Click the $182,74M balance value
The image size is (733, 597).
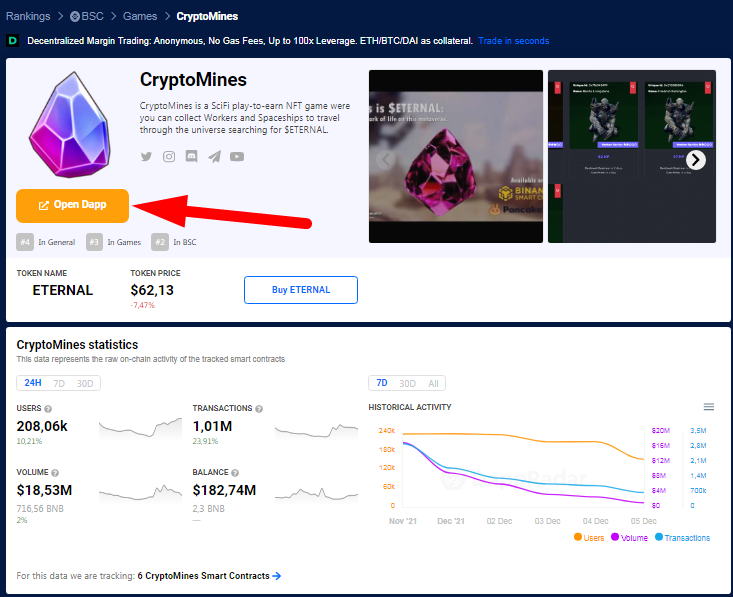[x=224, y=490]
